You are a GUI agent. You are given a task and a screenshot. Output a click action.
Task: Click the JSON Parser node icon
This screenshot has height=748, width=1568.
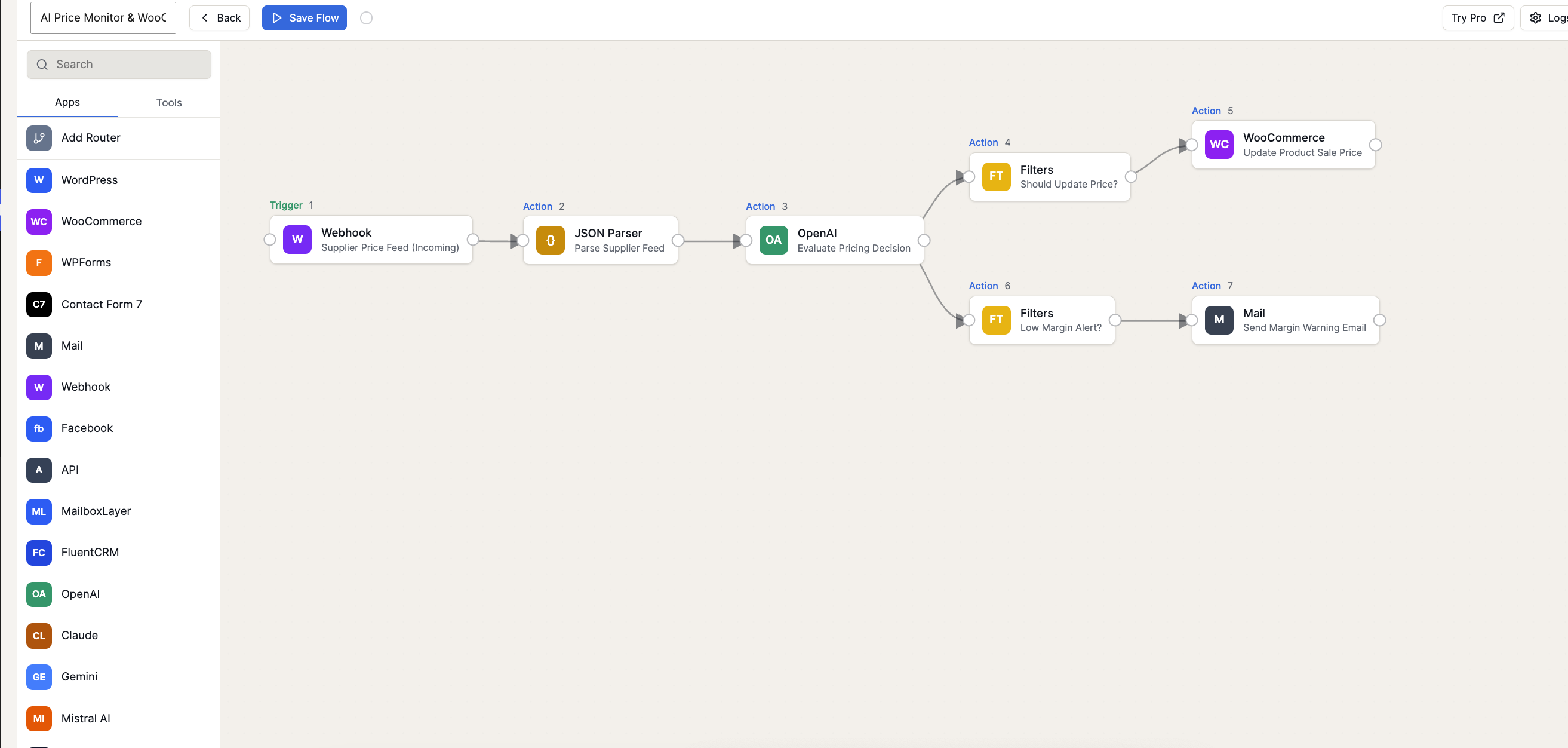(x=551, y=240)
